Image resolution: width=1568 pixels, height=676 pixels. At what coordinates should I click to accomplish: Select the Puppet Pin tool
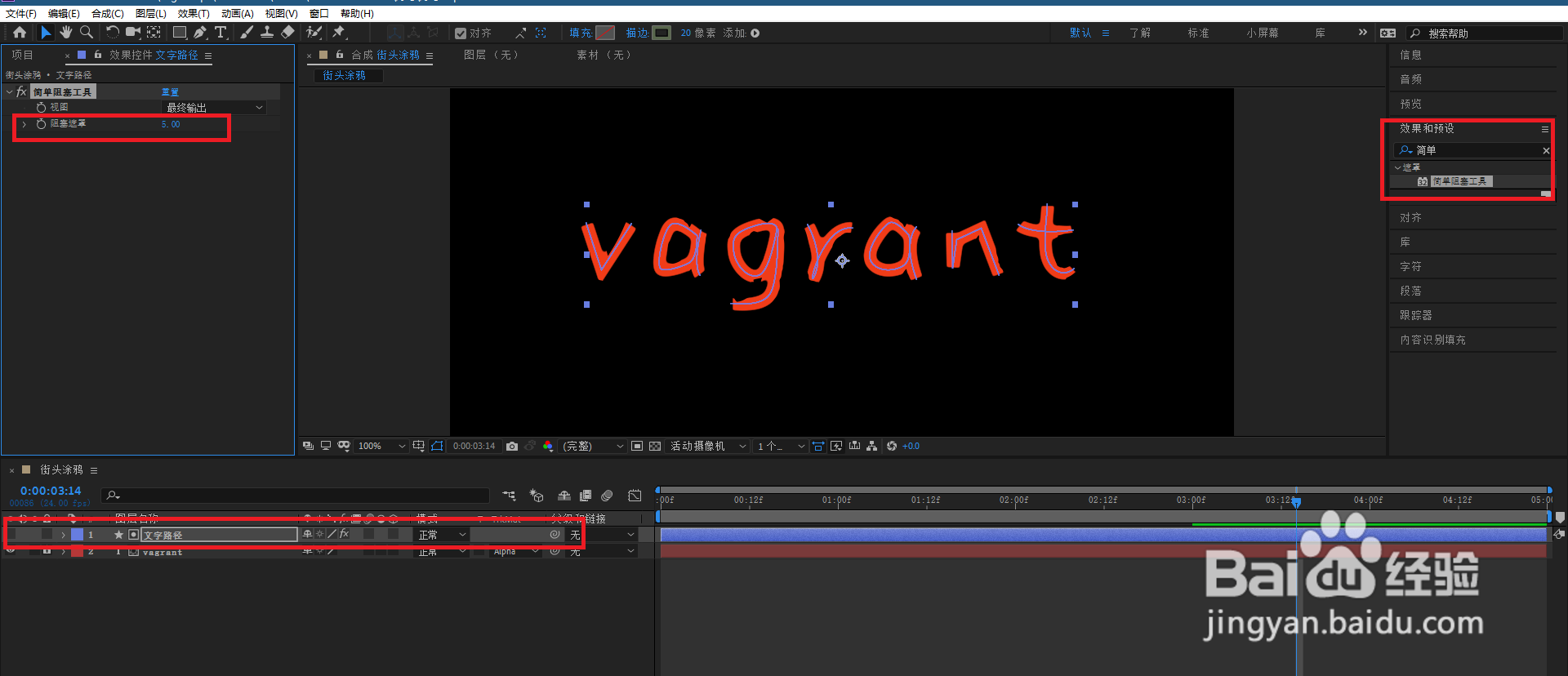(339, 33)
